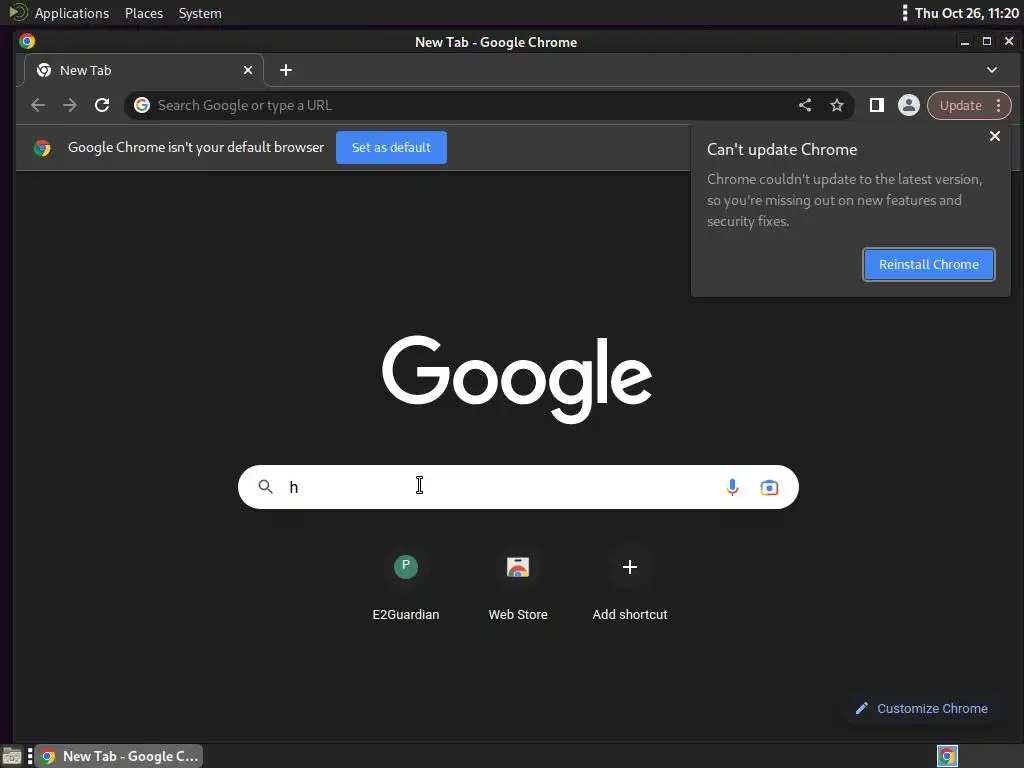Click the Chrome logo in the window title bar
This screenshot has height=768, width=1024.
(27, 42)
